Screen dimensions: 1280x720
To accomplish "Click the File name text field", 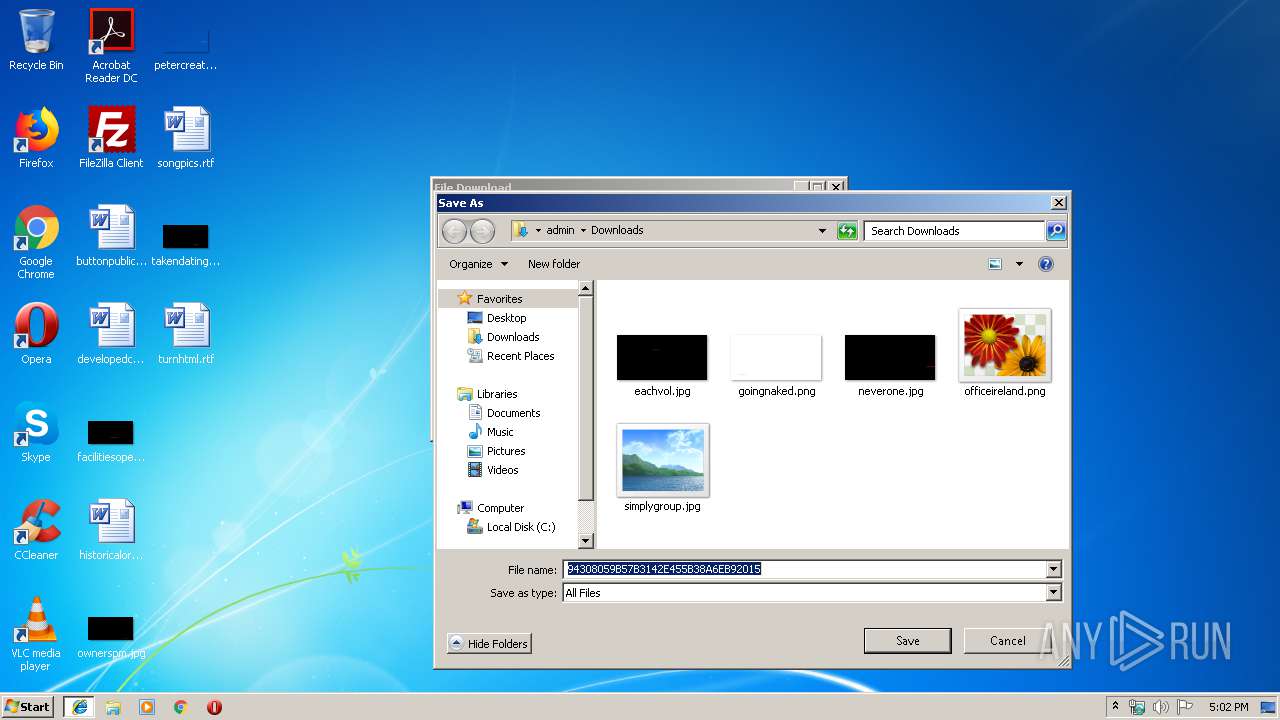I will [805, 569].
